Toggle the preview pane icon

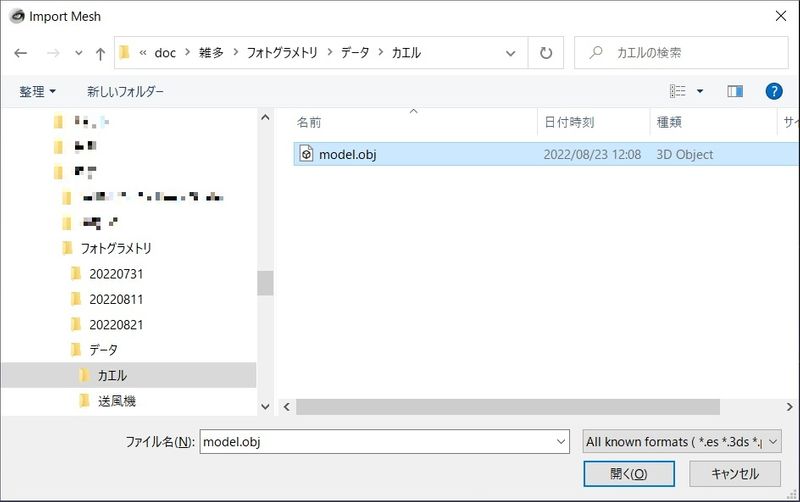pyautogui.click(x=735, y=91)
